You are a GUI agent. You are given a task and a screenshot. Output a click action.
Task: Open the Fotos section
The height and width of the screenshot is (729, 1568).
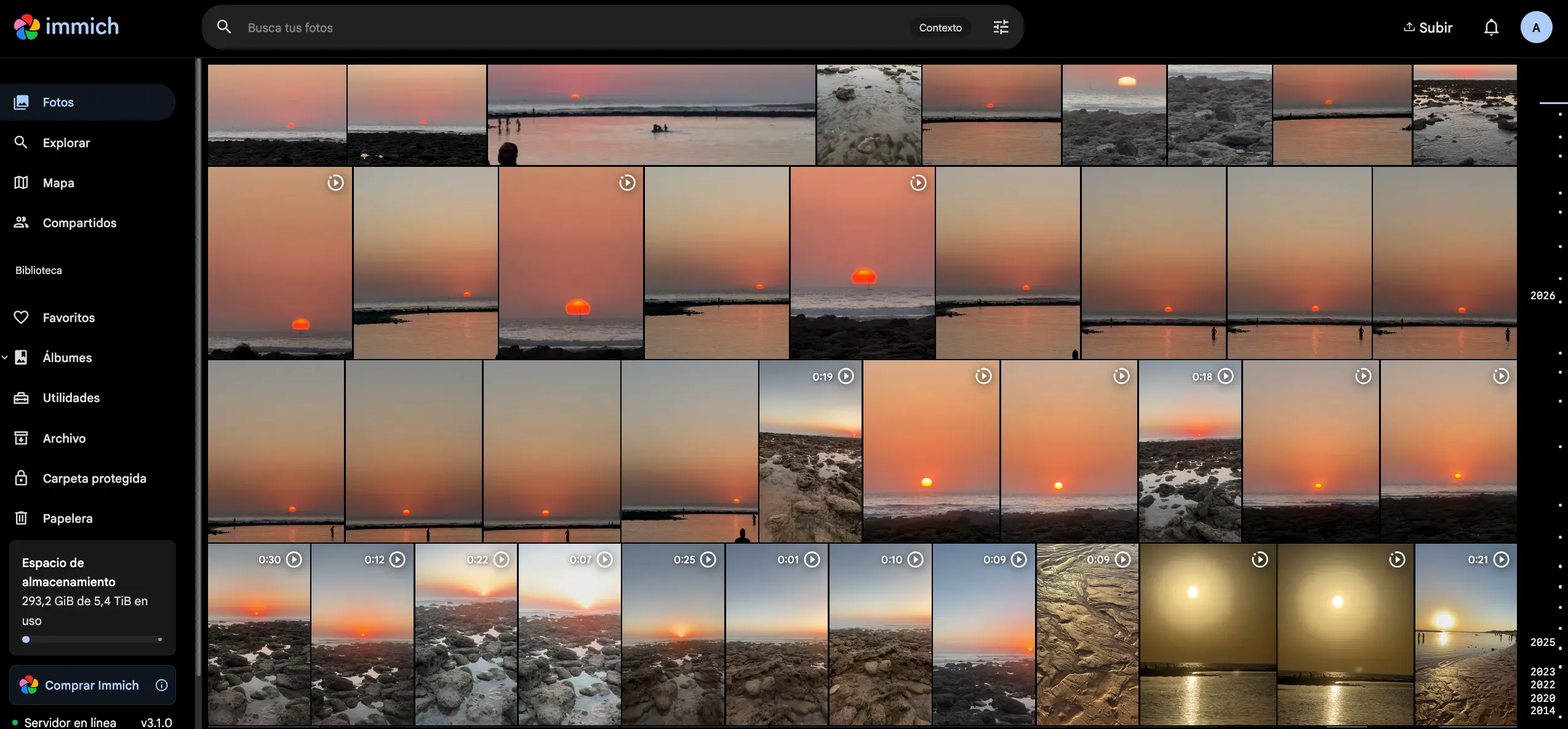pos(88,102)
